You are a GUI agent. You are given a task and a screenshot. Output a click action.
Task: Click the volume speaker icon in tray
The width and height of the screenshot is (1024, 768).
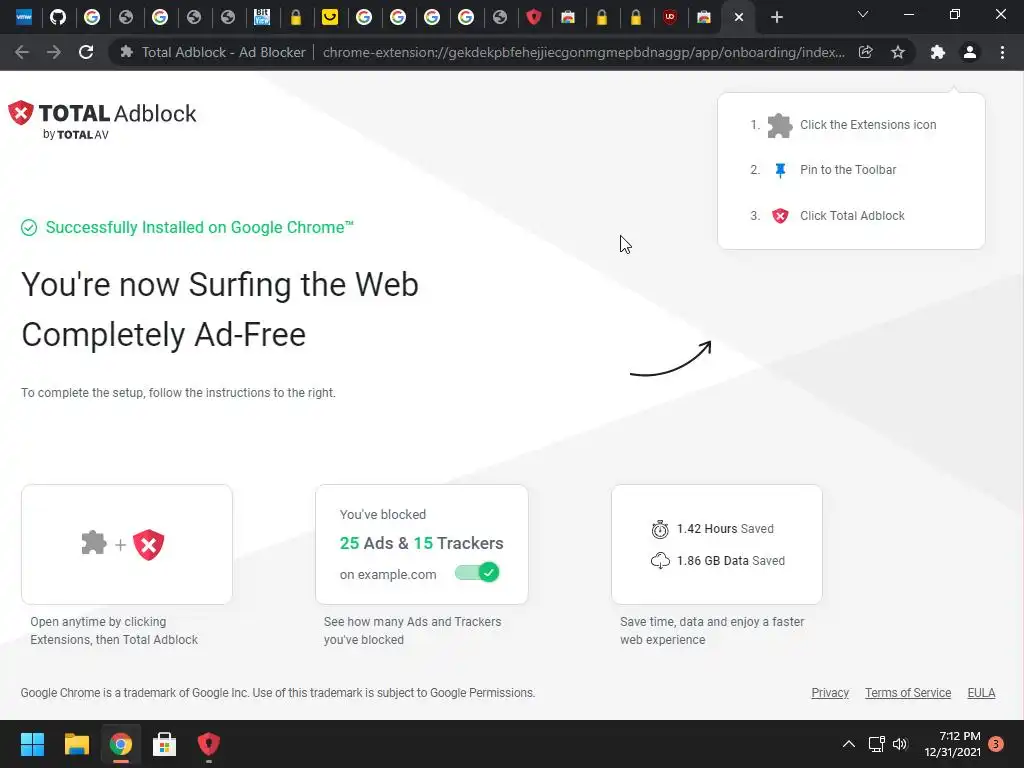tap(900, 744)
